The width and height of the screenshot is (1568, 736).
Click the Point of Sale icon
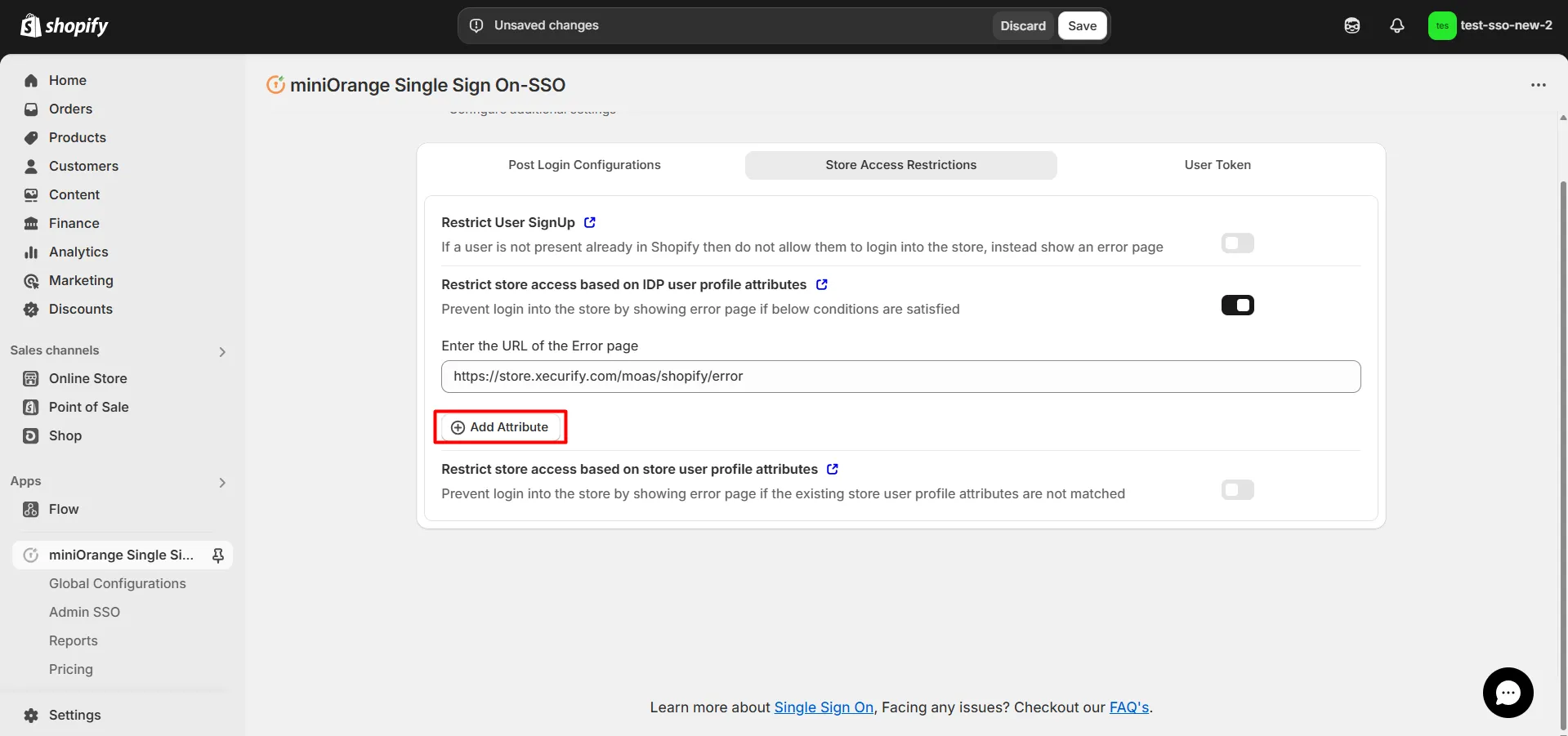click(x=31, y=407)
